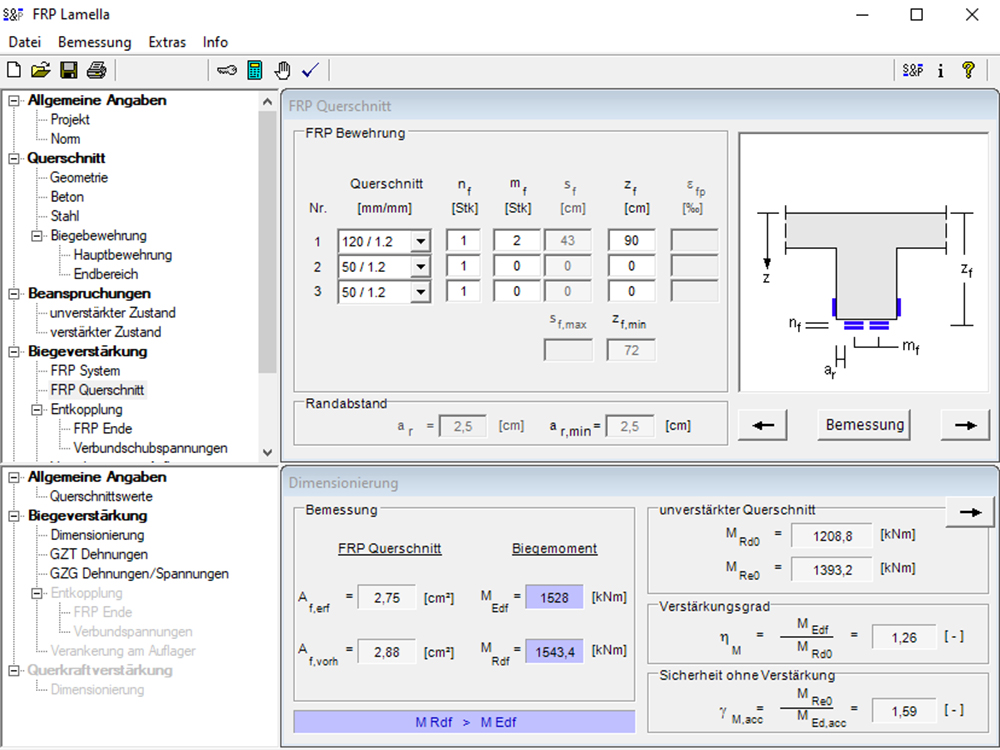Select Projekt in the tree
1000x750 pixels.
(x=70, y=120)
